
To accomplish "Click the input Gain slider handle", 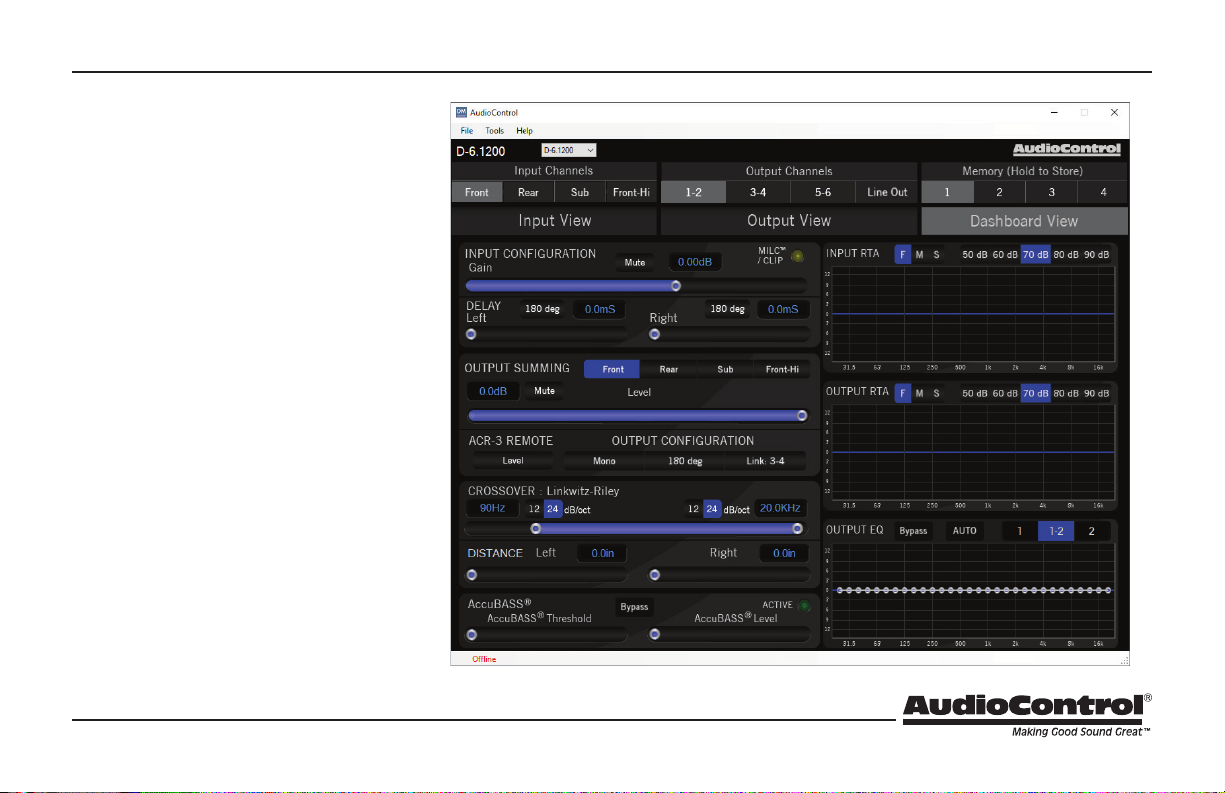I will click(x=676, y=285).
